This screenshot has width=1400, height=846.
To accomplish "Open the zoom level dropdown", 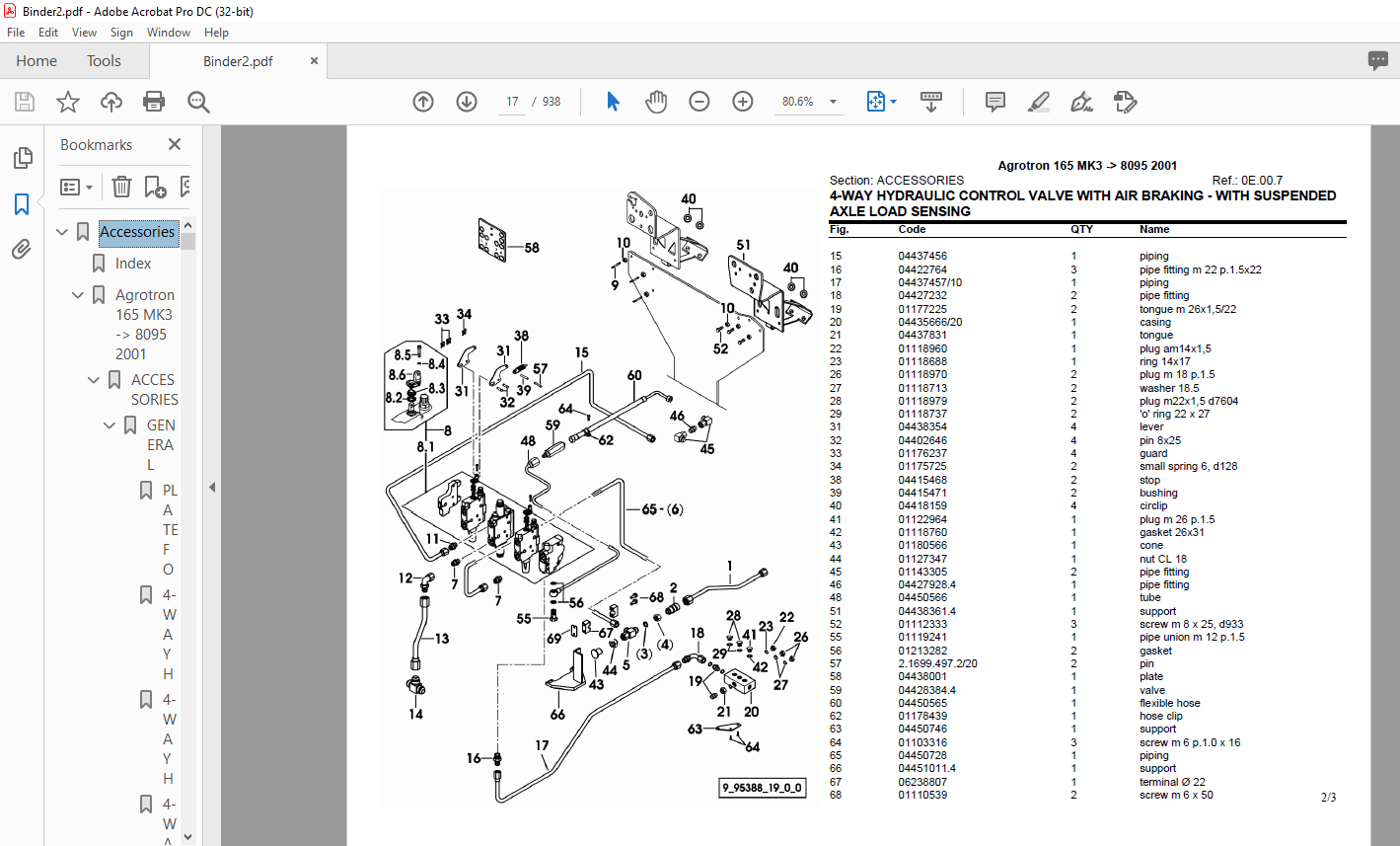I will pos(833,102).
